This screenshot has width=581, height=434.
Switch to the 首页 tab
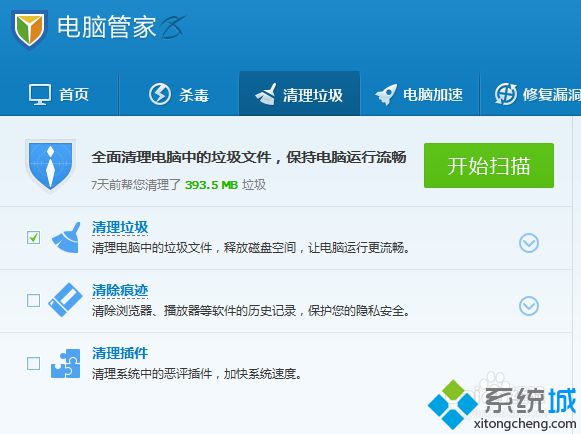59,94
